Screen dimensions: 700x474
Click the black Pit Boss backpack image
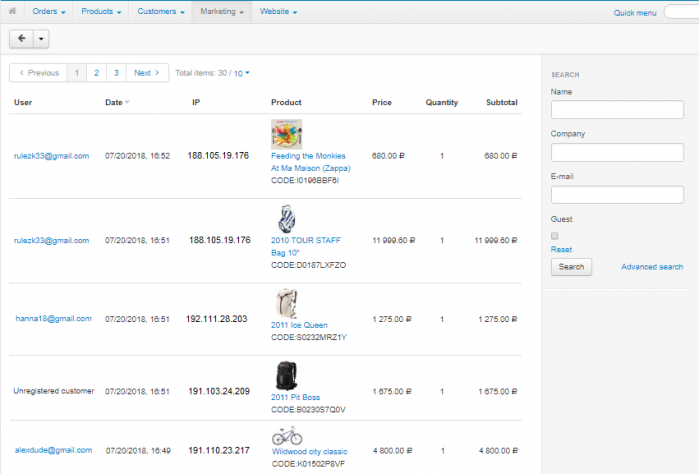pyautogui.click(x=287, y=376)
